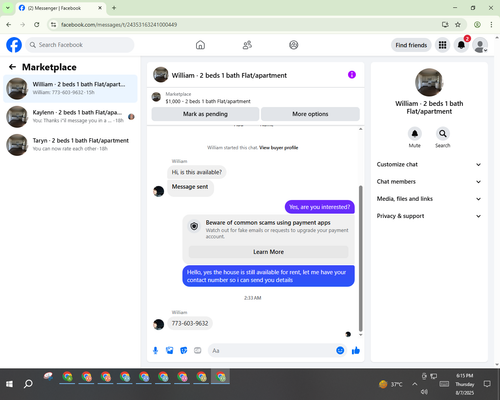
Task: Click the large listing photo in right panel
Action: click(429, 82)
